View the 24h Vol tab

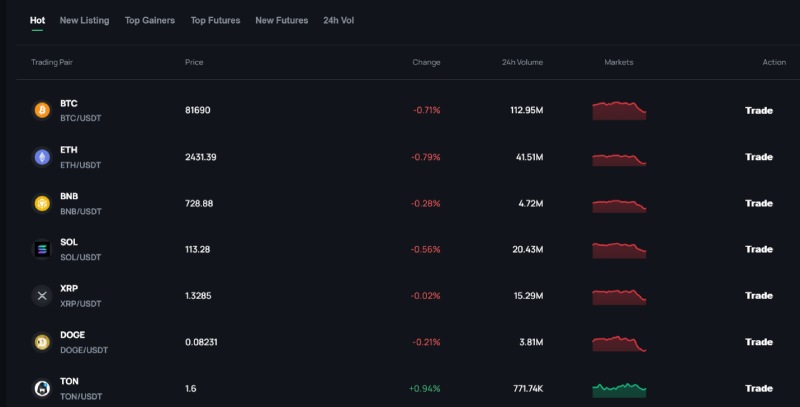338,20
